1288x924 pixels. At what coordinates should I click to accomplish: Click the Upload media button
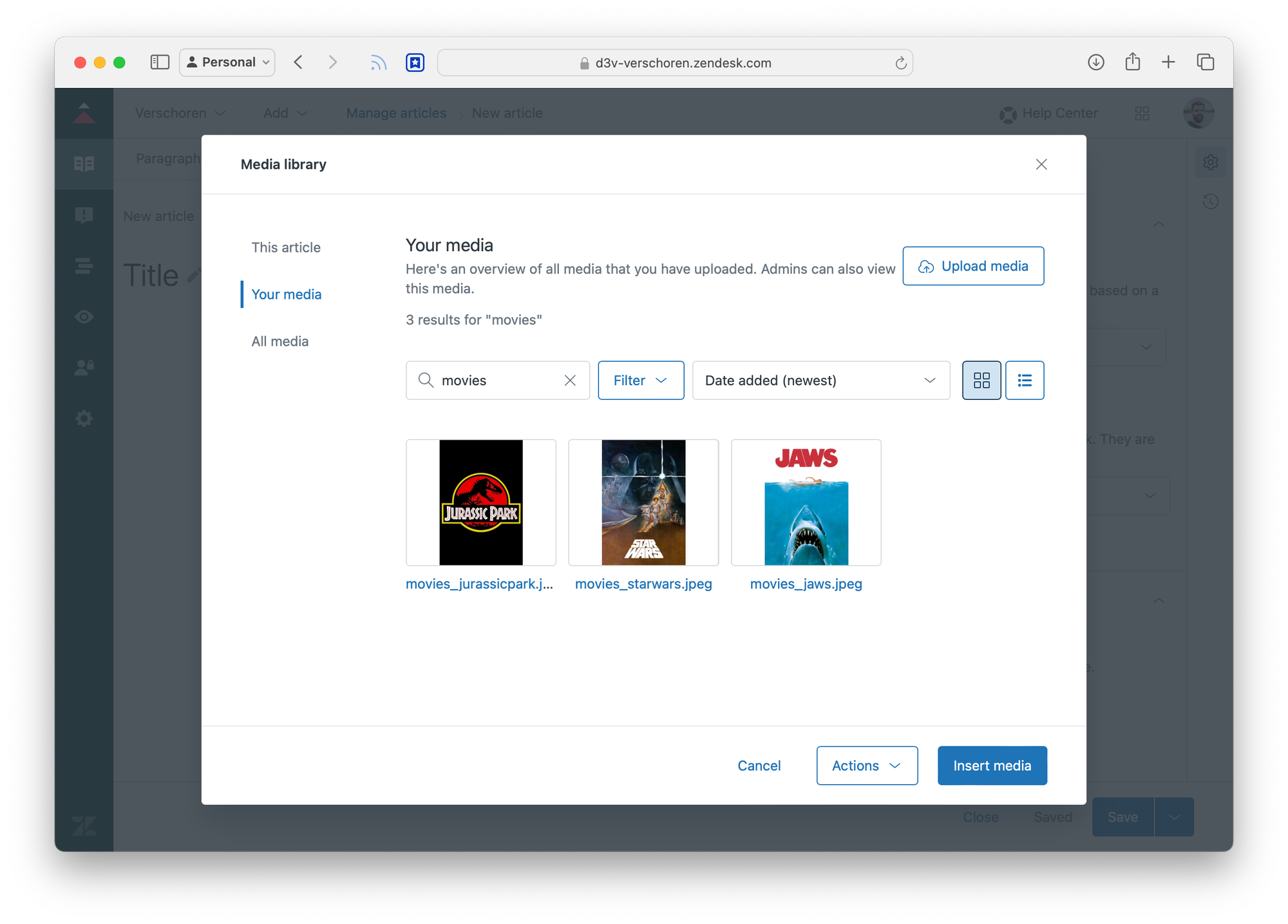coord(972,266)
